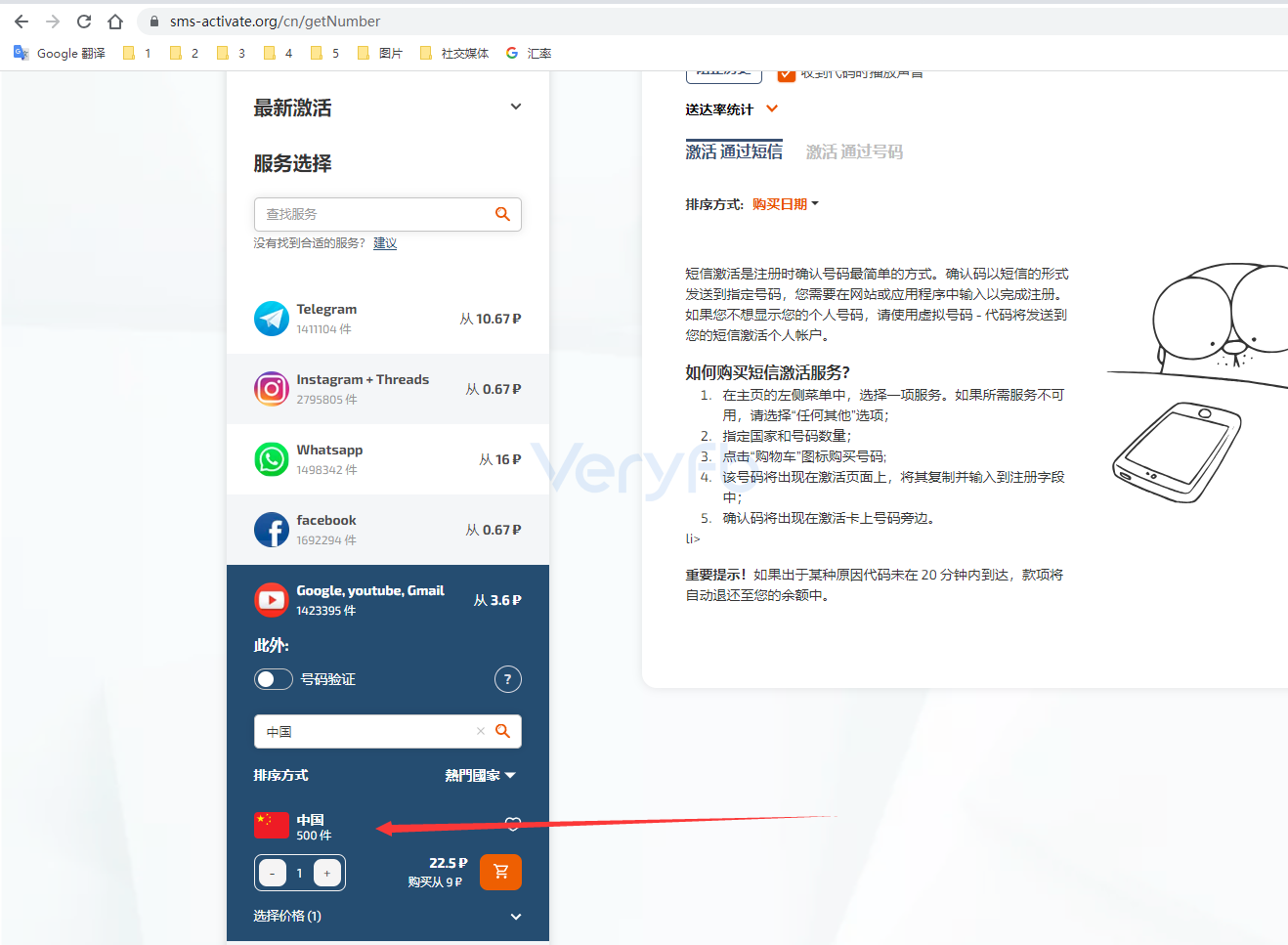Image resolution: width=1288 pixels, height=945 pixels.
Task: Select the Whatsapp service icon
Action: pyautogui.click(x=272, y=459)
